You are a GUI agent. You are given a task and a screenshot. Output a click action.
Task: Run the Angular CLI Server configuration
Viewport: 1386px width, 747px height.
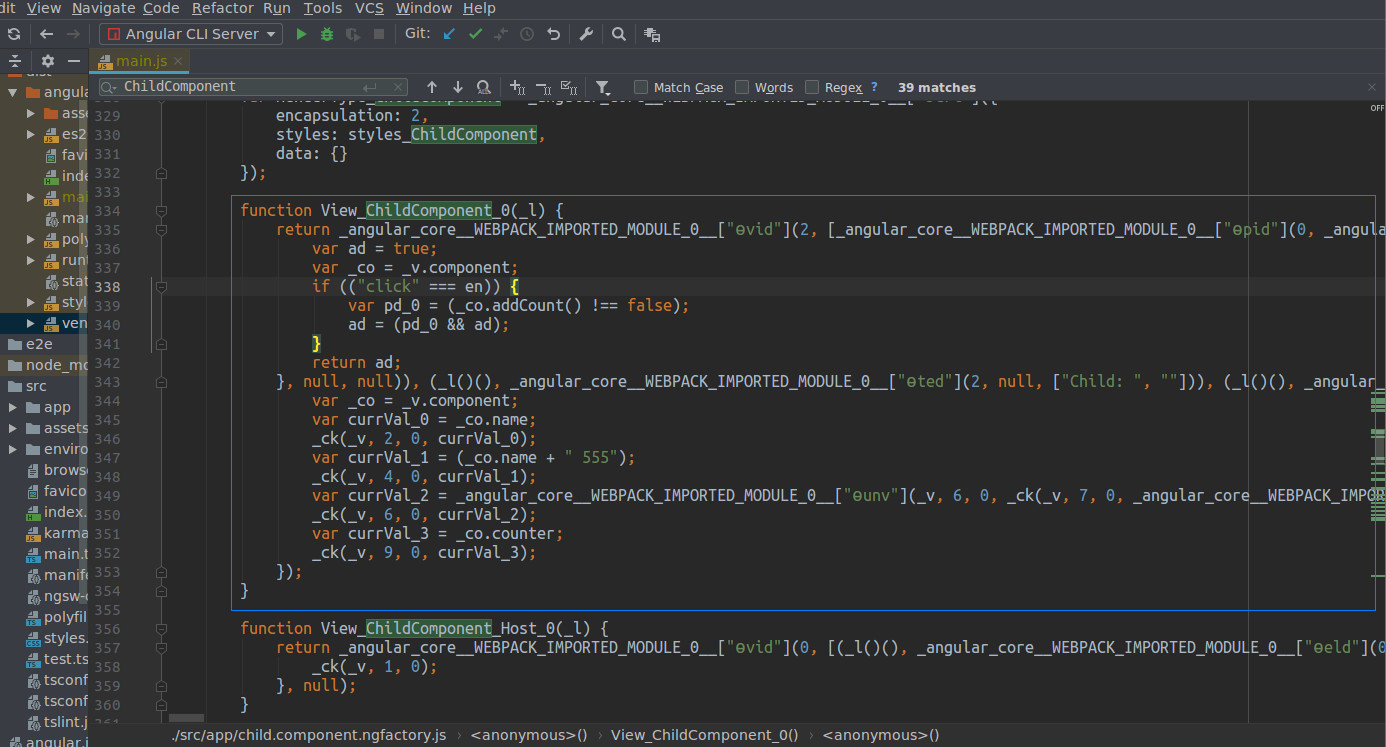[301, 34]
